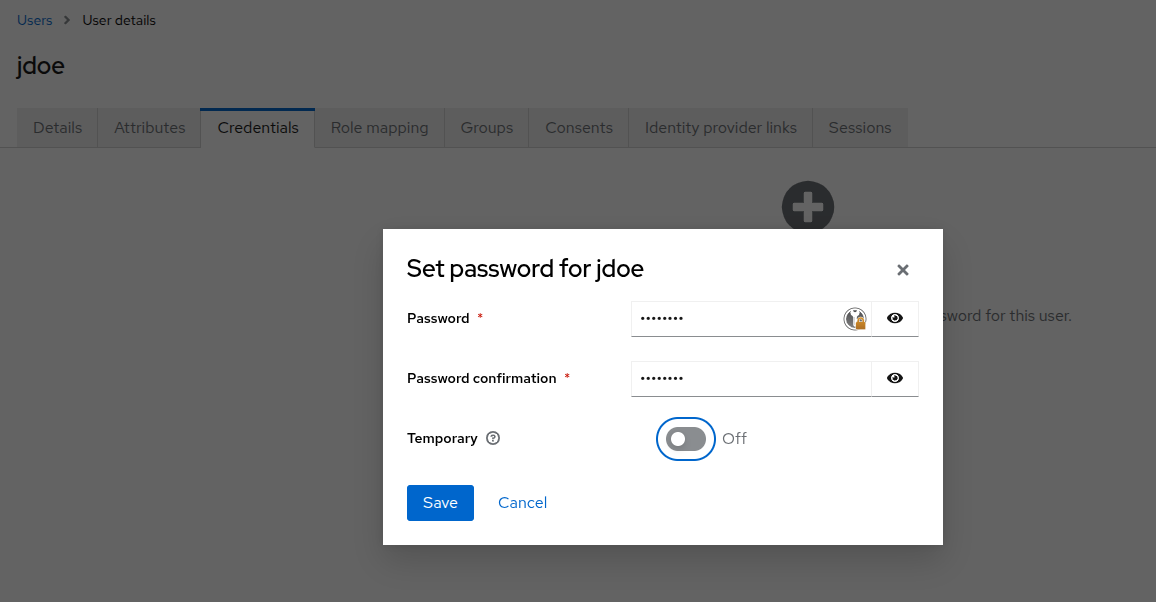The height and width of the screenshot is (602, 1156).
Task: Open the Temporary help tooltip icon
Action: click(493, 438)
